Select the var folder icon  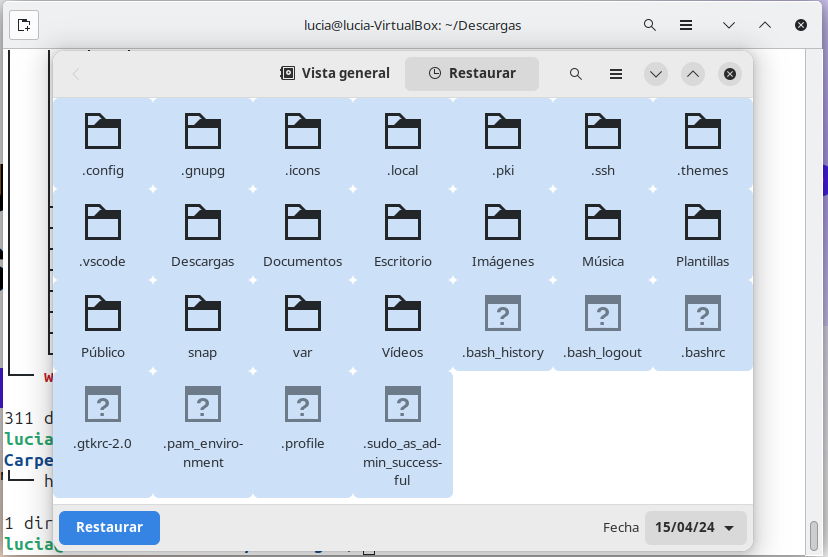click(303, 313)
